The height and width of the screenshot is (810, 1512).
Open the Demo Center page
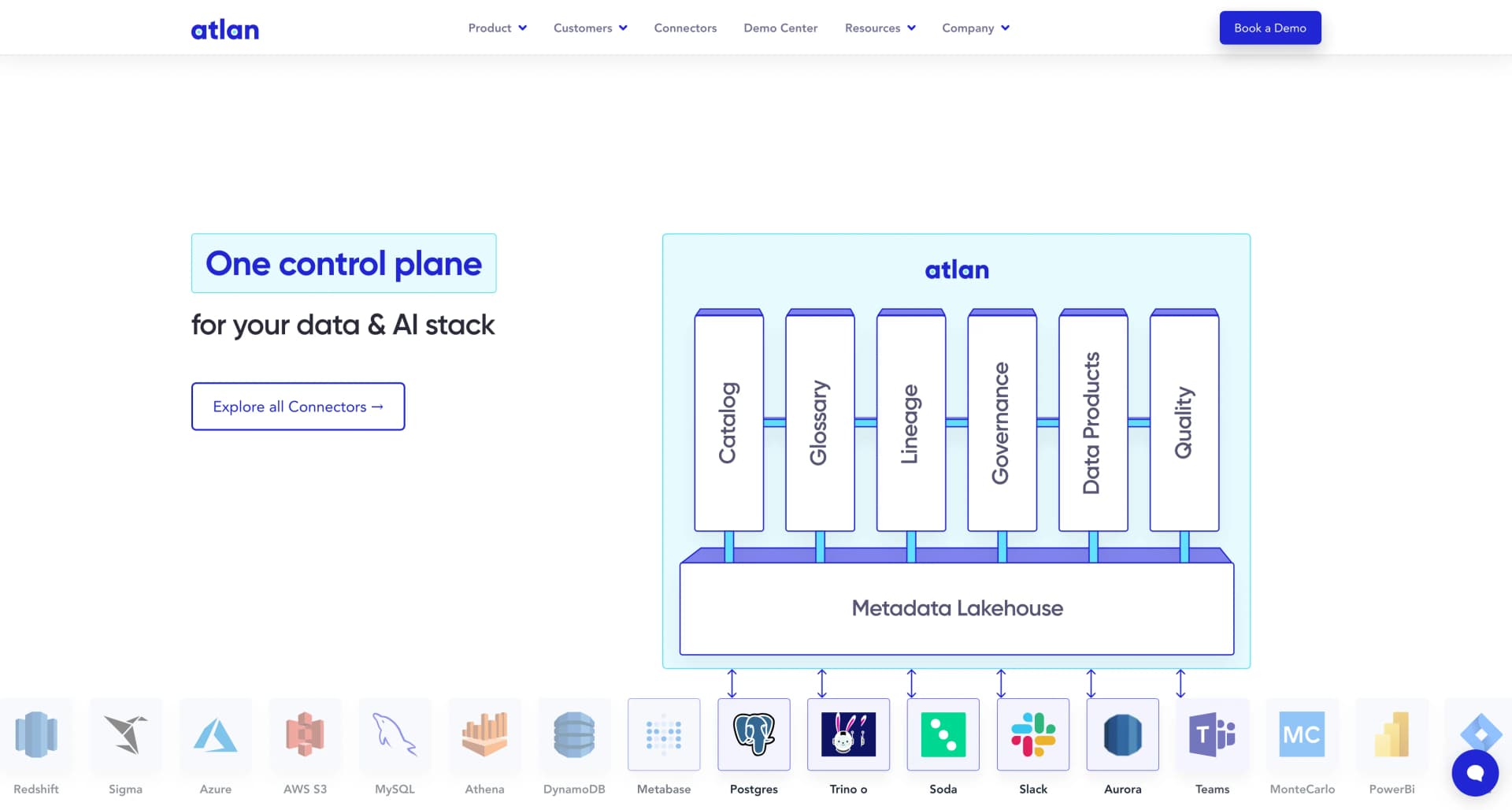pos(780,28)
